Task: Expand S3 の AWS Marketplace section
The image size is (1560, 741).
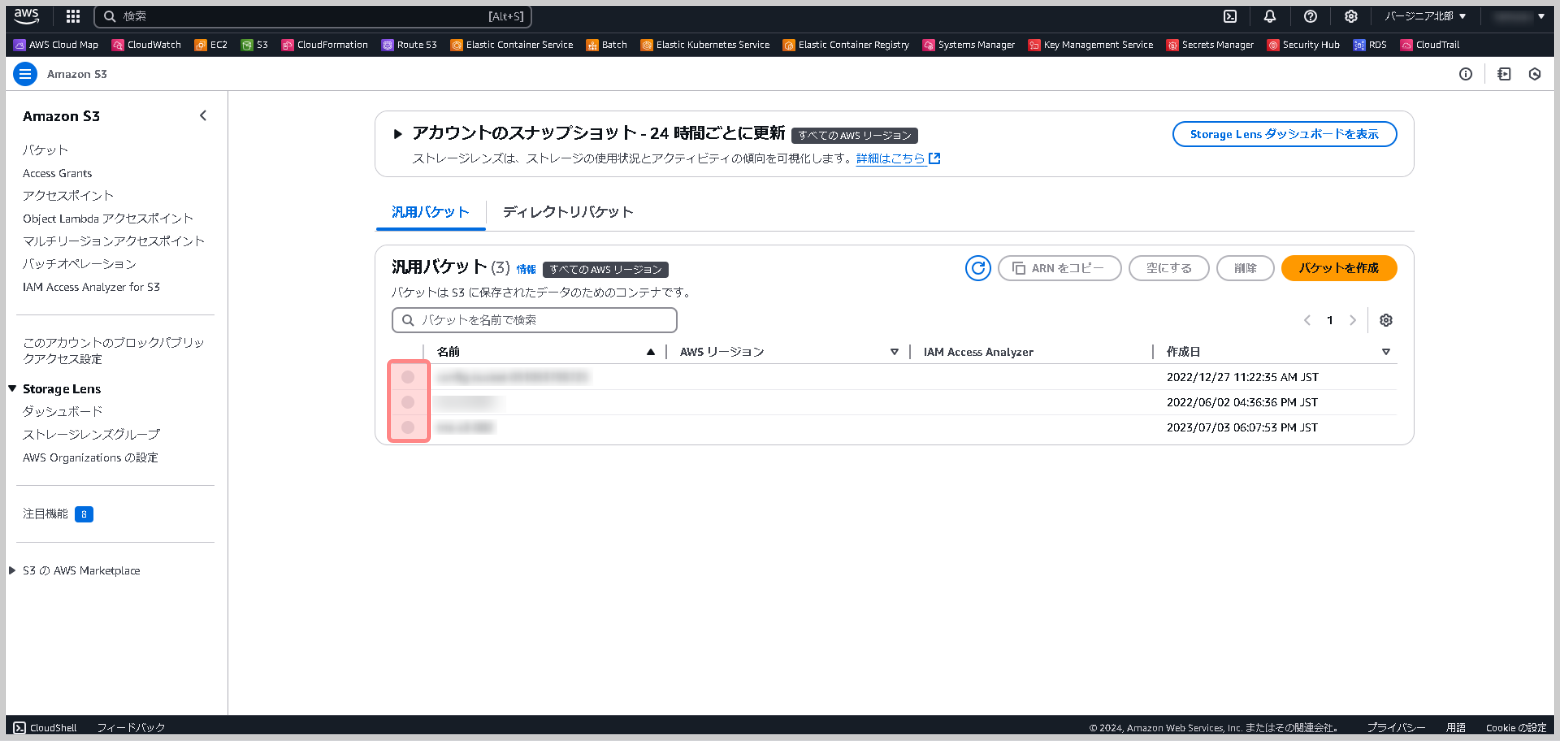Action: click(13, 571)
